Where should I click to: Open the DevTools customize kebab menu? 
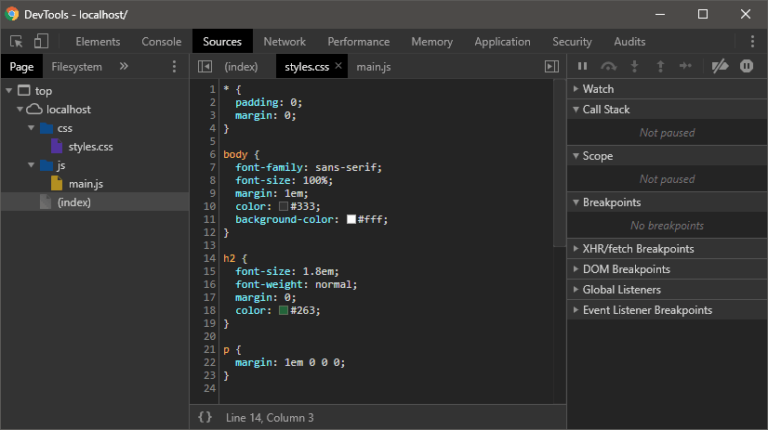tap(752, 42)
